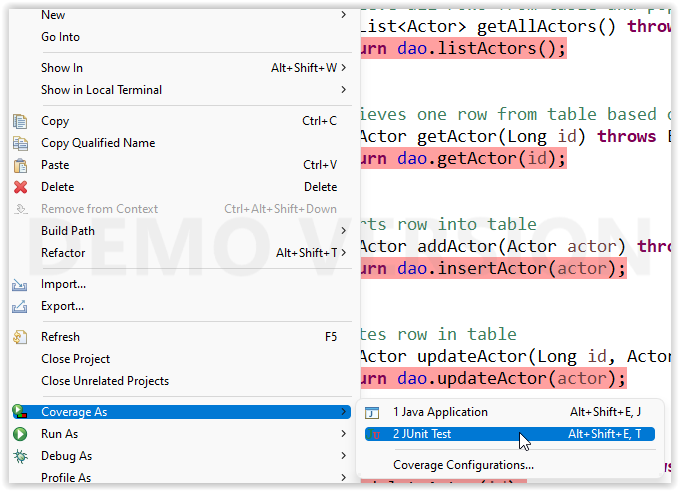Open the Refactor submenu arrow
Screen dimensions: 679x491
(x=343, y=253)
